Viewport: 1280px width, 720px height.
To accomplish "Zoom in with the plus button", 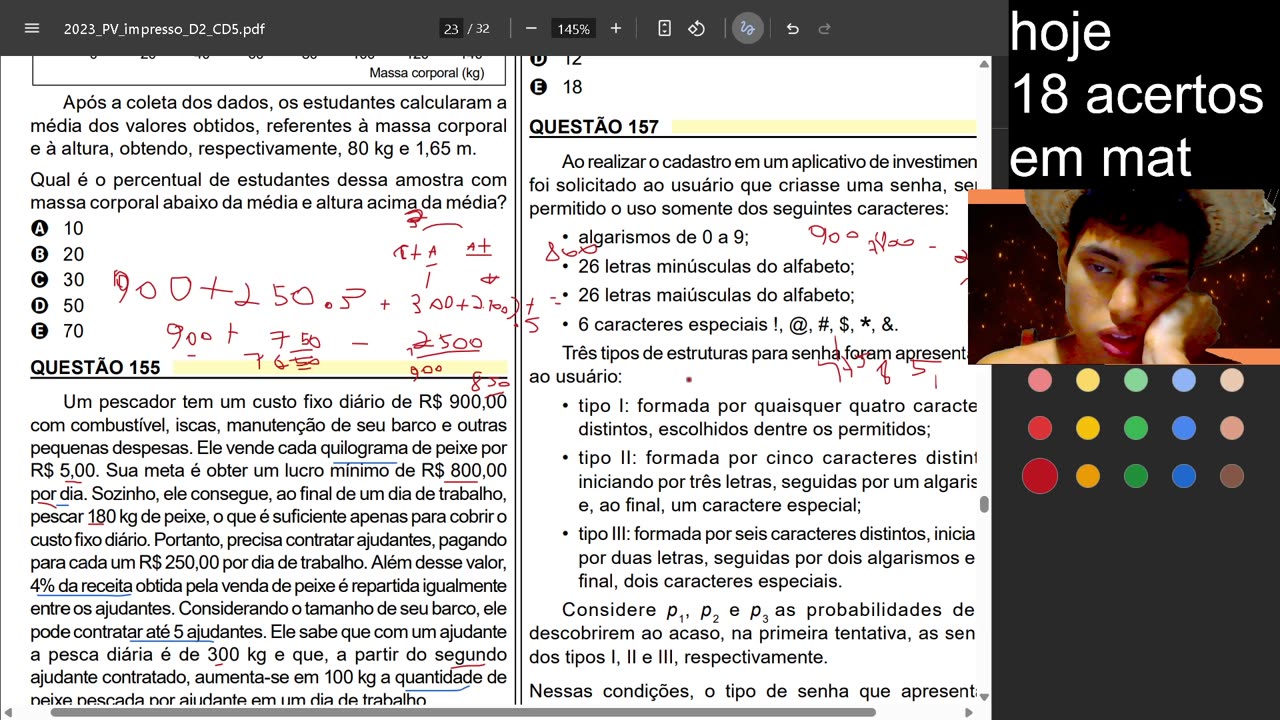I will coord(616,28).
